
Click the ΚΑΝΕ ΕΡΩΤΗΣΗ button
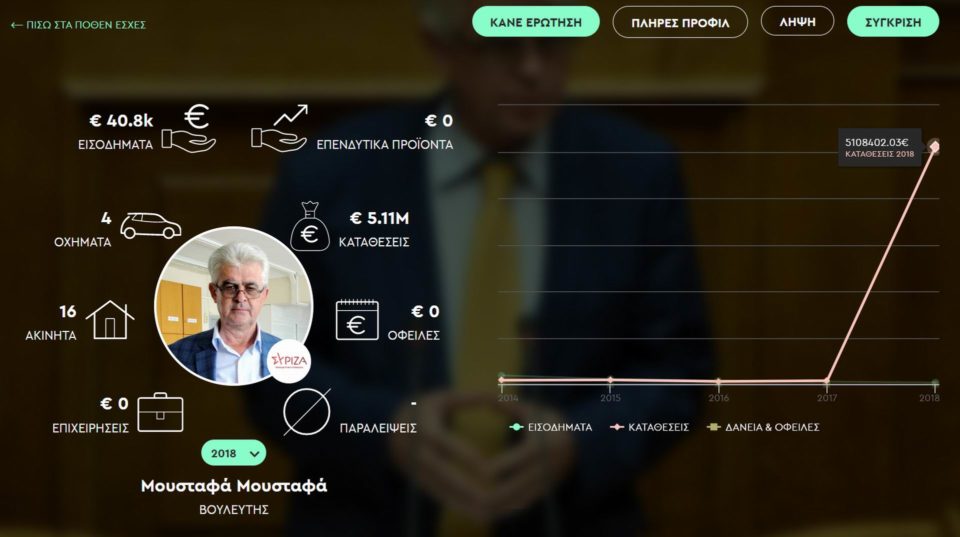[536, 22]
